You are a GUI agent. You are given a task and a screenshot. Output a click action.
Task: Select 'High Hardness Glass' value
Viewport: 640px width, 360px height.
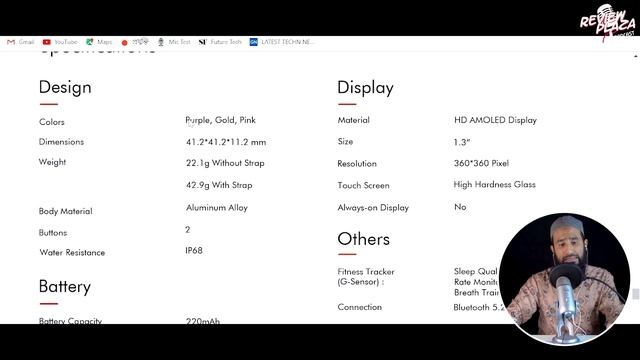(x=494, y=184)
